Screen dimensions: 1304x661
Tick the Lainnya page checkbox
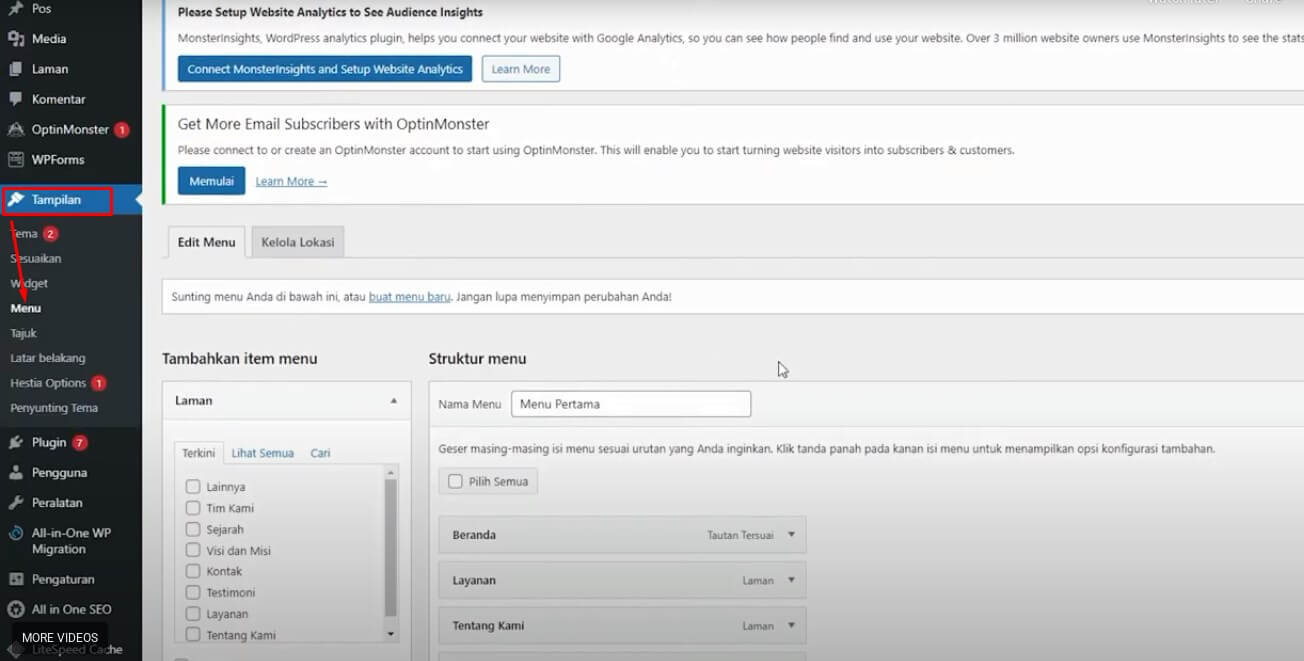(x=193, y=487)
